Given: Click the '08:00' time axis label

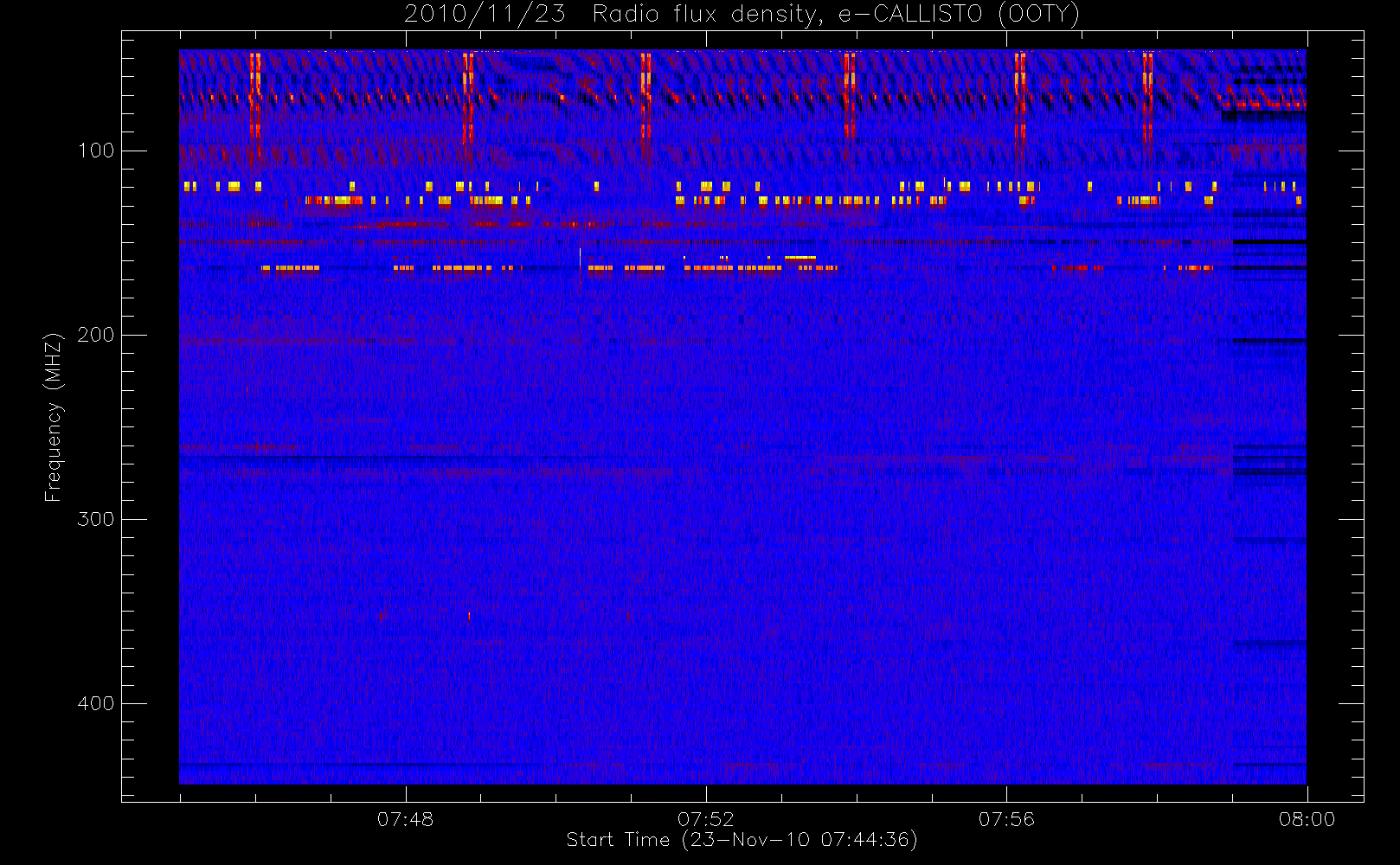Looking at the screenshot, I should pyautogui.click(x=1307, y=819).
